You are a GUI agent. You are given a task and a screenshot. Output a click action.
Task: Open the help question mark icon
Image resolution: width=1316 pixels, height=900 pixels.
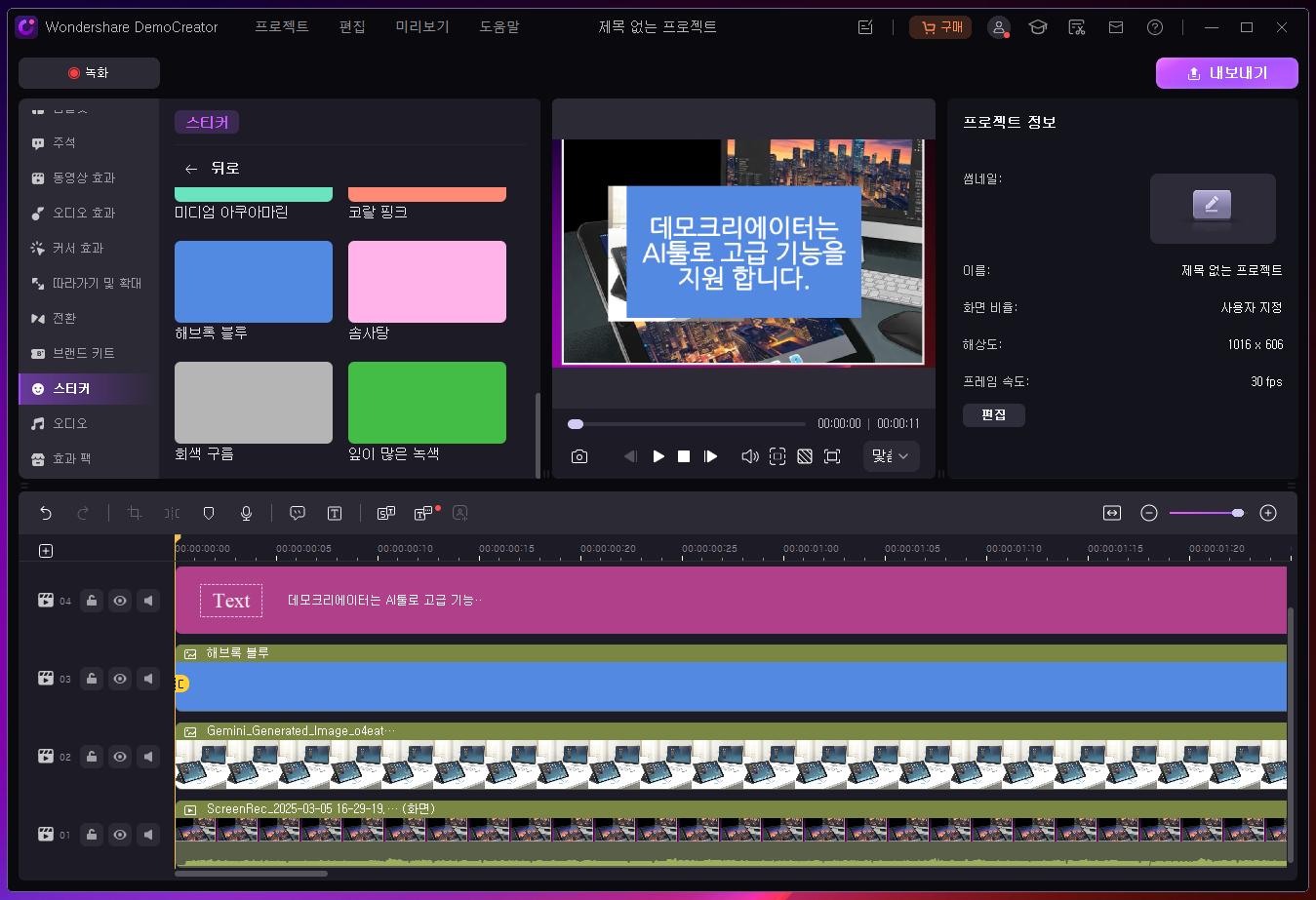(1155, 27)
